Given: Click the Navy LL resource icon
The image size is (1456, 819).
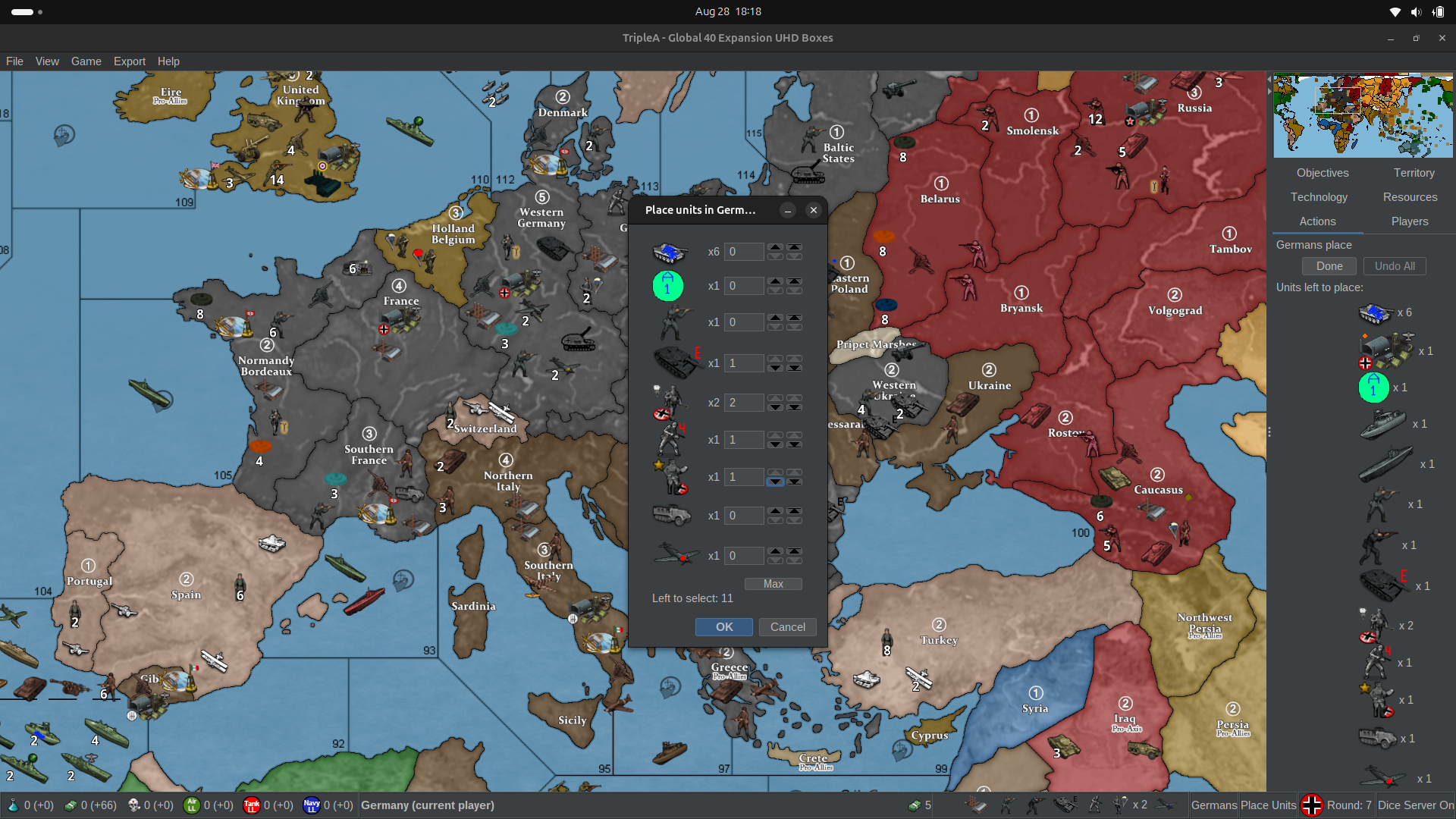Looking at the screenshot, I should (312, 805).
